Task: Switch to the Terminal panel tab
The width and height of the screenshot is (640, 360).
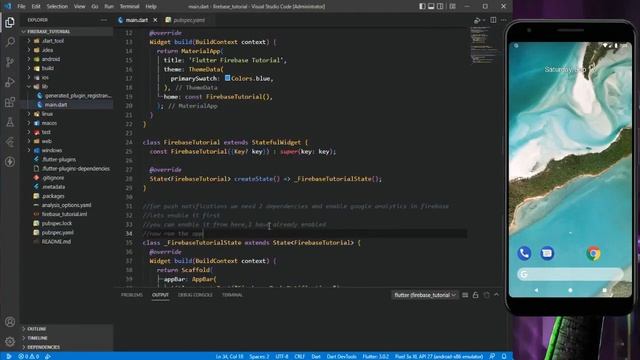Action: (x=232, y=295)
